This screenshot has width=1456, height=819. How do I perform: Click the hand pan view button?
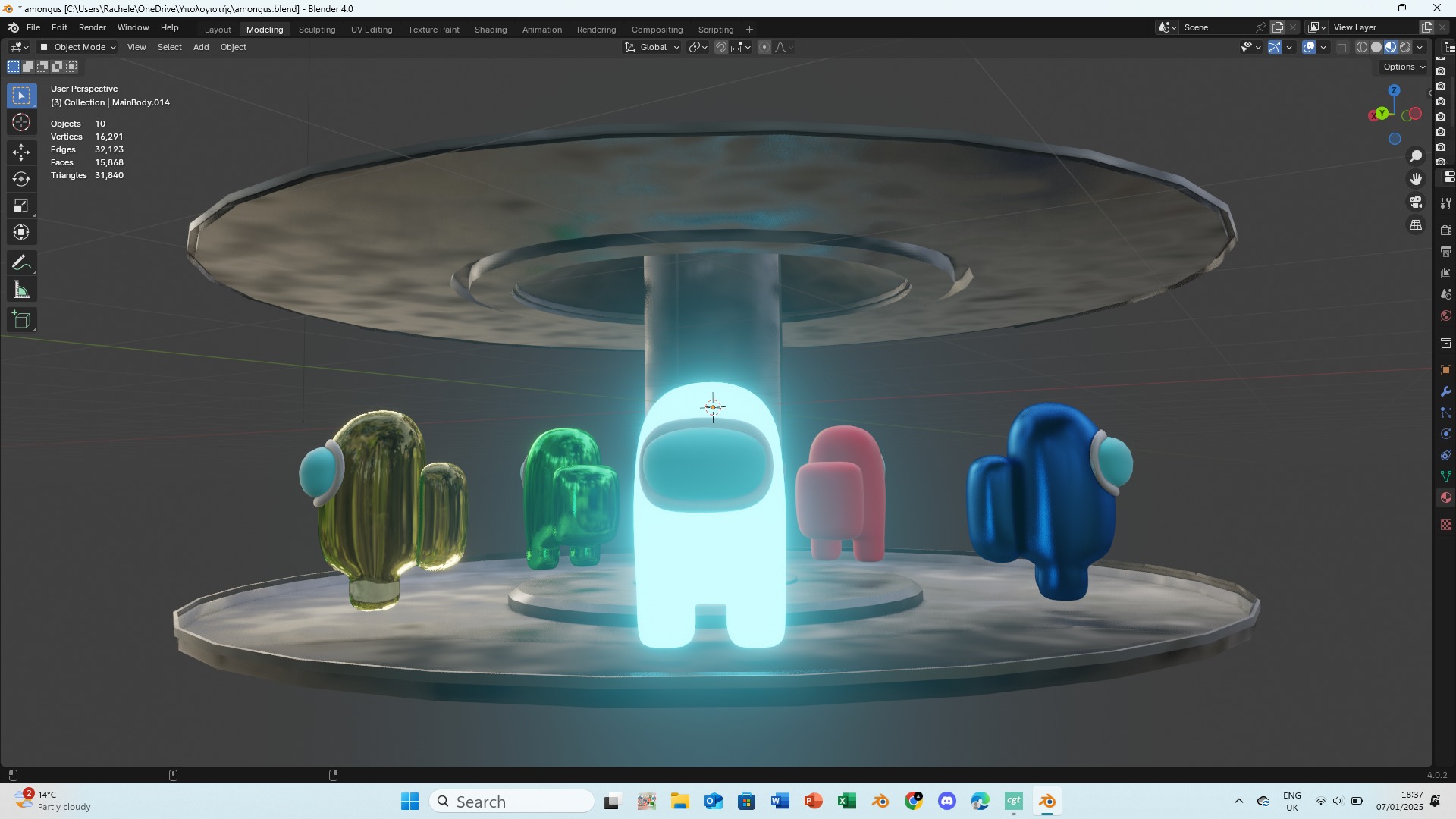click(1416, 179)
